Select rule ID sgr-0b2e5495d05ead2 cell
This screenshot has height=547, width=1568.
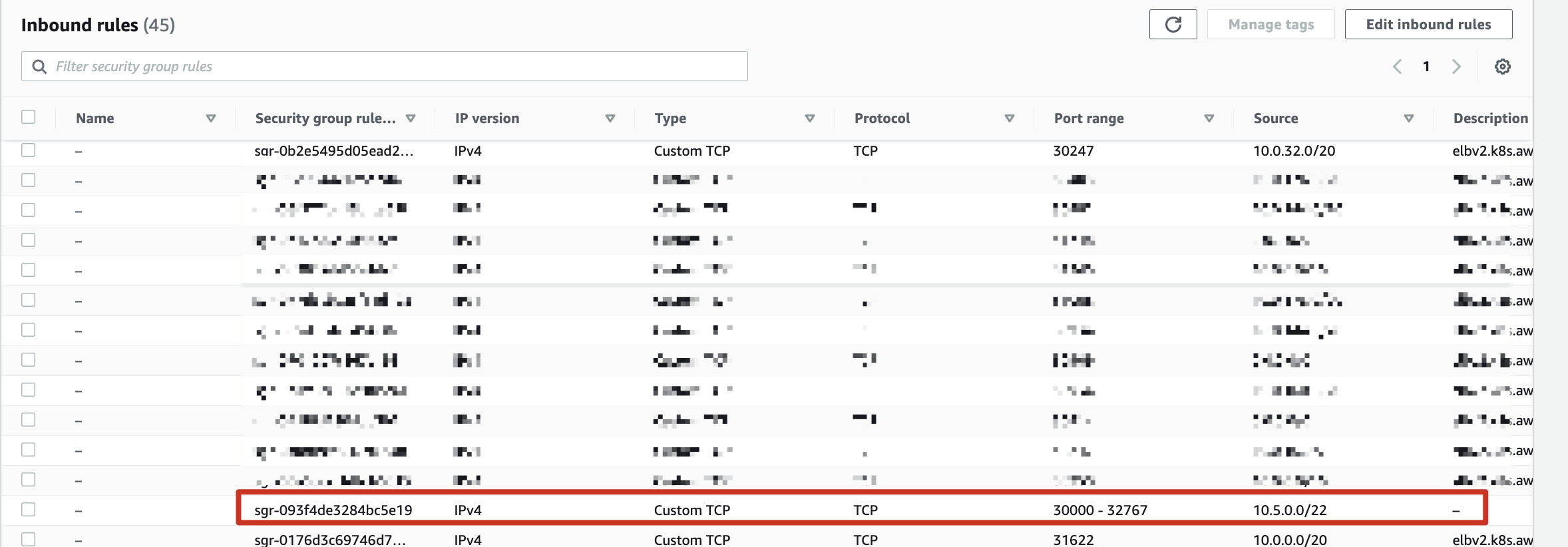333,151
